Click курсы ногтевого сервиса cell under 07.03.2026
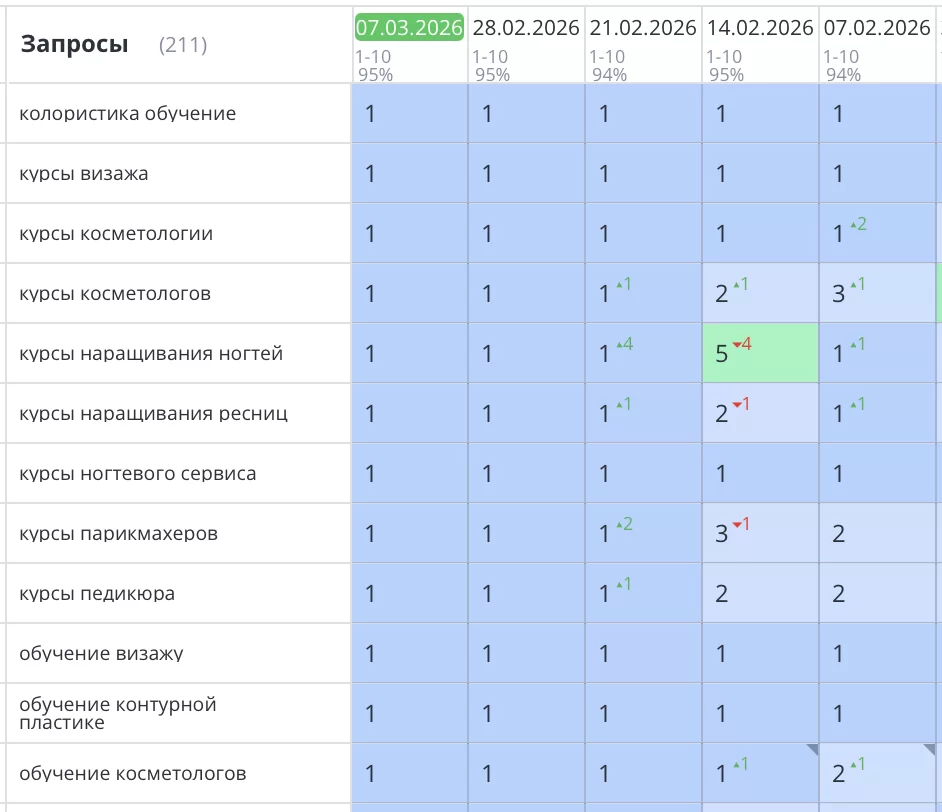The width and height of the screenshot is (942, 812). (x=409, y=474)
